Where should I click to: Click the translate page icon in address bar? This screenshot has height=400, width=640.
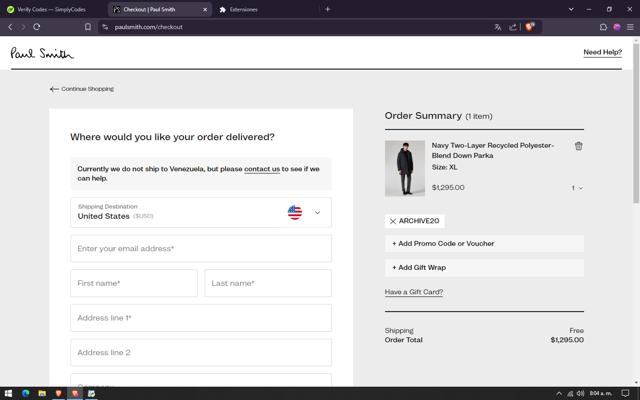[498, 27]
